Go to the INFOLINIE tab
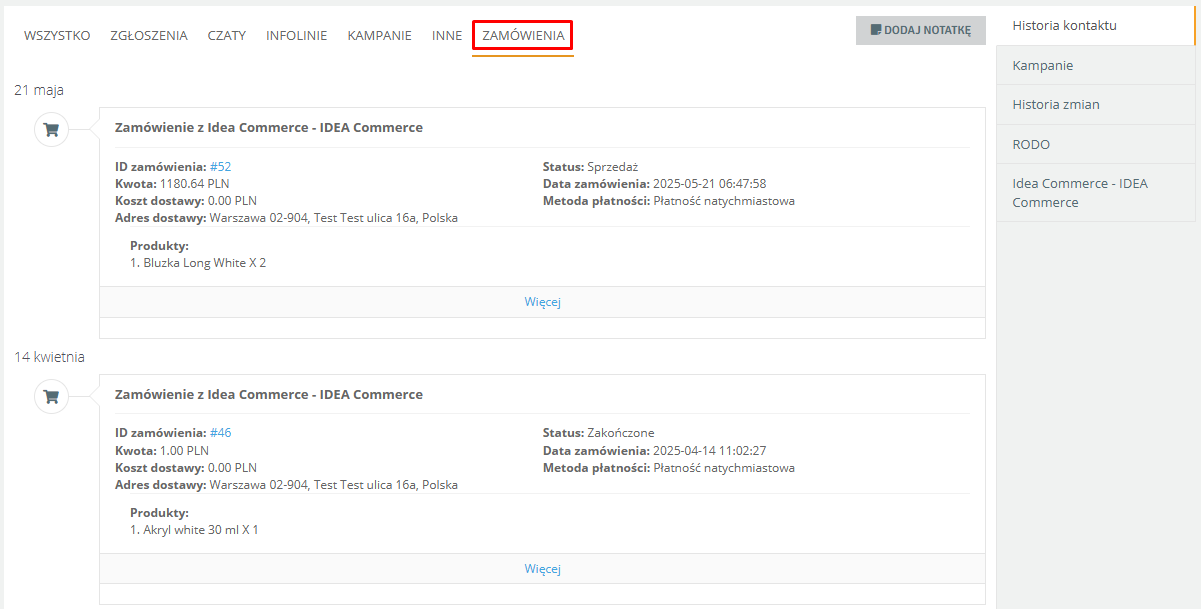1201x609 pixels. click(296, 35)
